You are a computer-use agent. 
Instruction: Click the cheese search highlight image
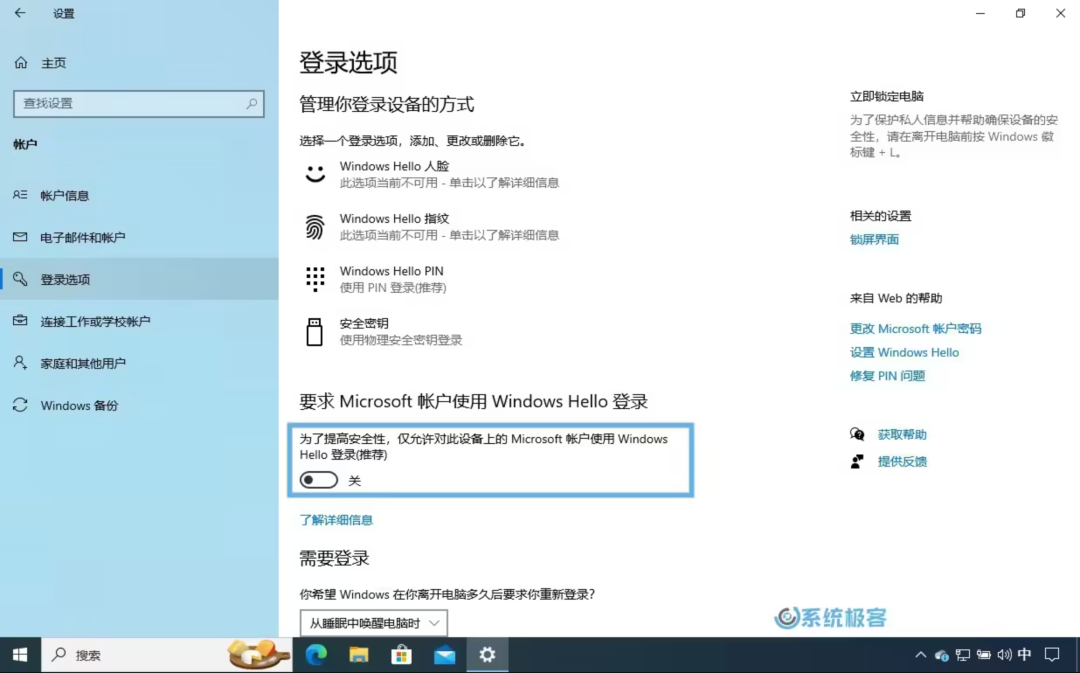click(258, 654)
